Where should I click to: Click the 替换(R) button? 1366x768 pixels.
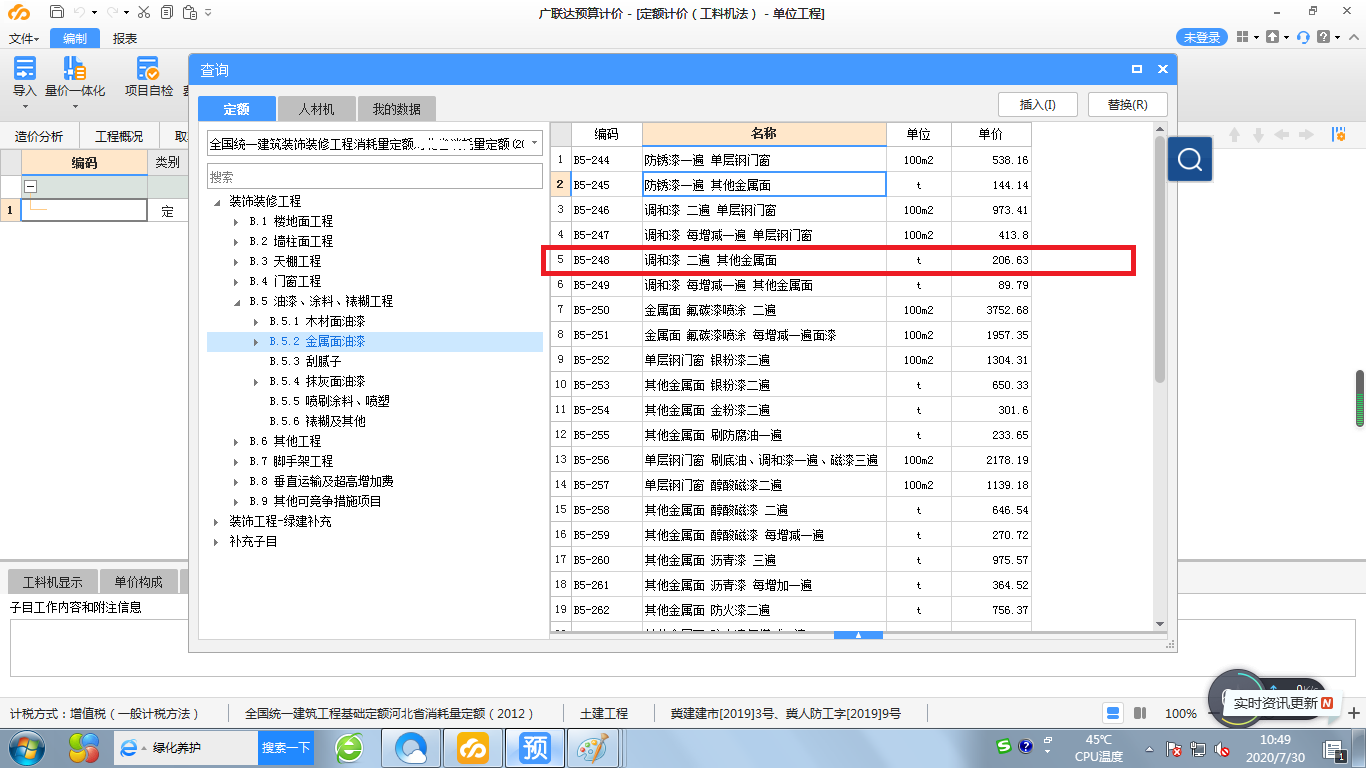pos(1127,105)
